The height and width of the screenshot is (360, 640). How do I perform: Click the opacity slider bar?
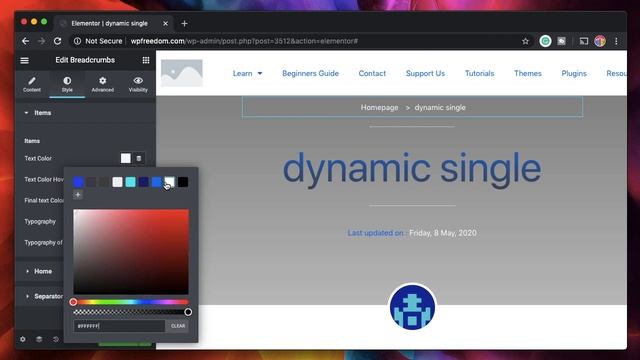[131, 312]
